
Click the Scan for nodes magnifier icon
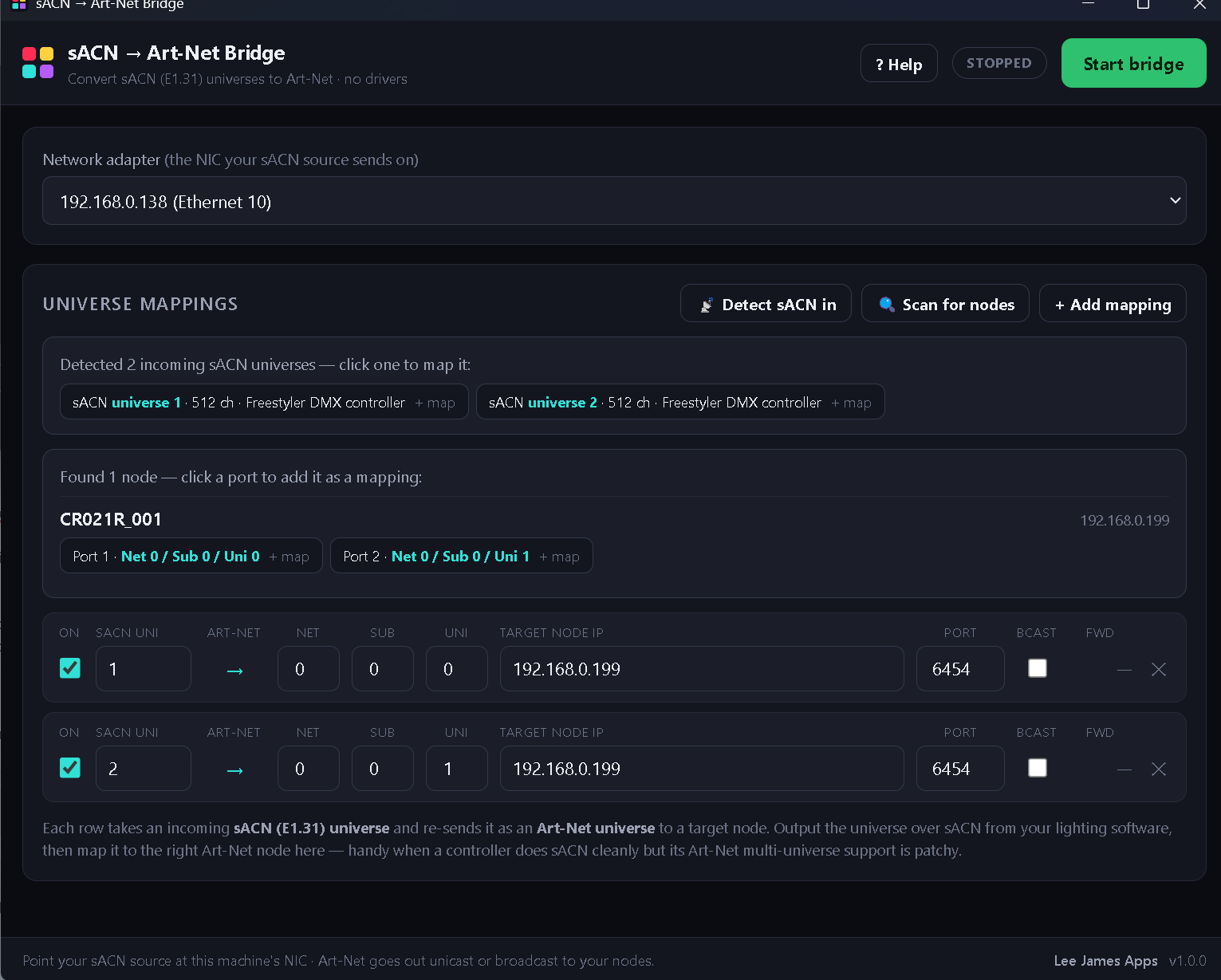(x=886, y=304)
